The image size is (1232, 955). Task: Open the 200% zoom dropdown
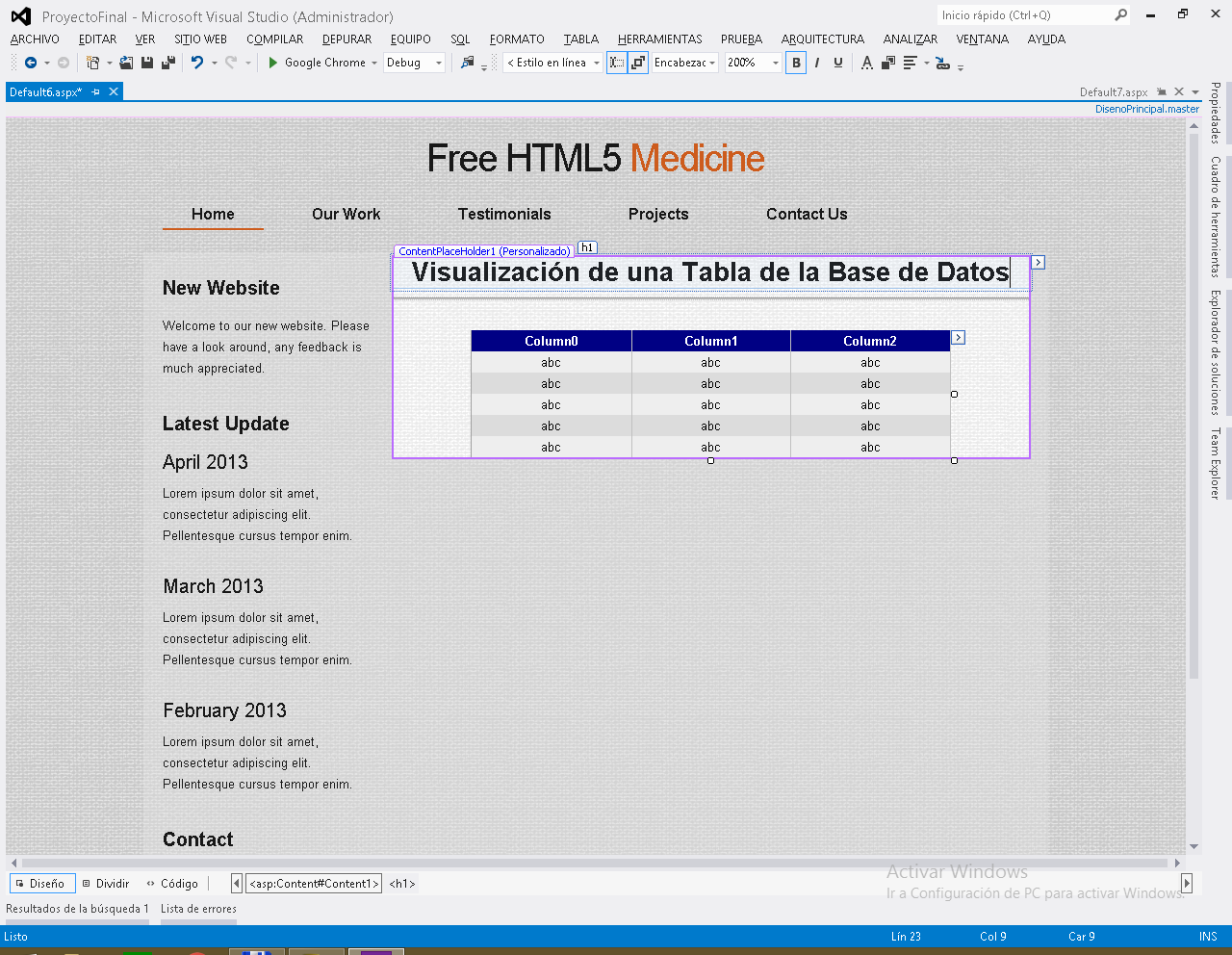click(x=774, y=62)
